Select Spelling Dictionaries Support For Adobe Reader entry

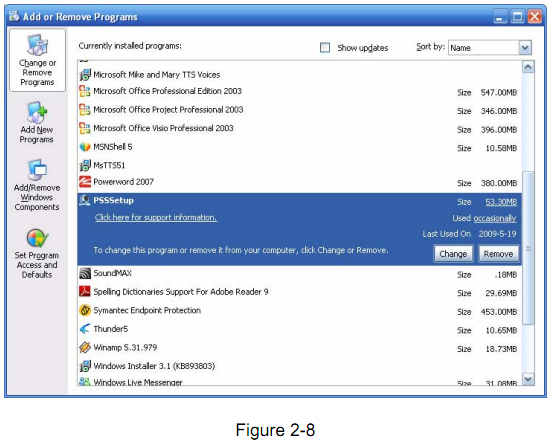pyautogui.click(x=299, y=292)
